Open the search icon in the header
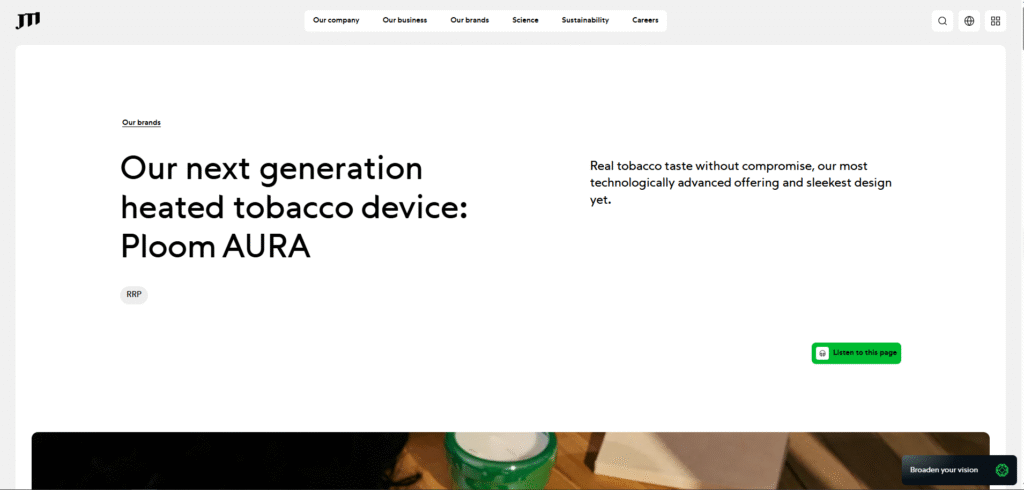This screenshot has height=490, width=1024. click(x=942, y=21)
